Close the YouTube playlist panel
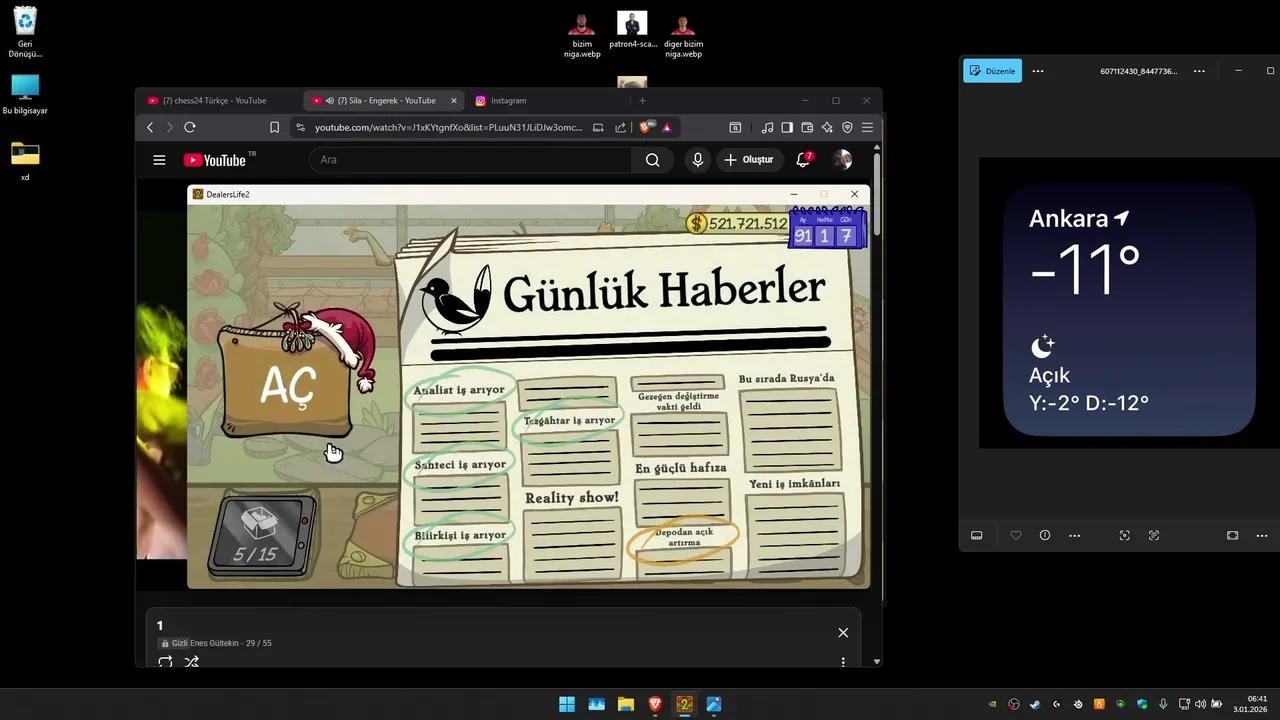Image resolution: width=1280 pixels, height=720 pixels. pyautogui.click(x=843, y=633)
